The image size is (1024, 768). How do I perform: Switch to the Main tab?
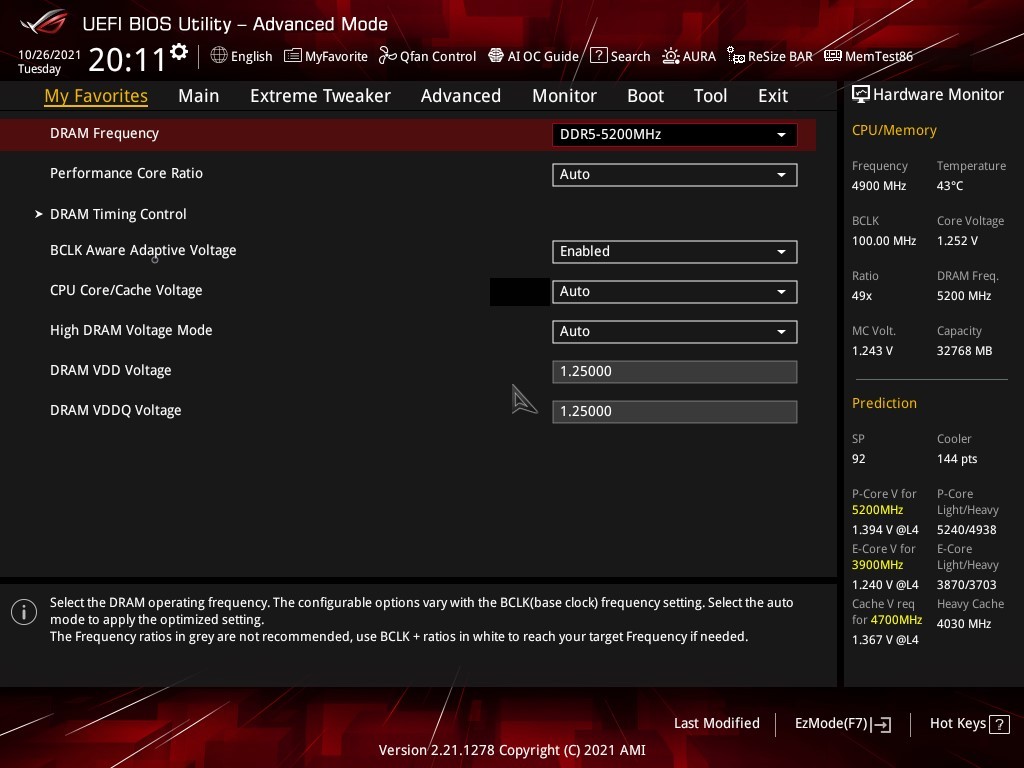click(199, 96)
